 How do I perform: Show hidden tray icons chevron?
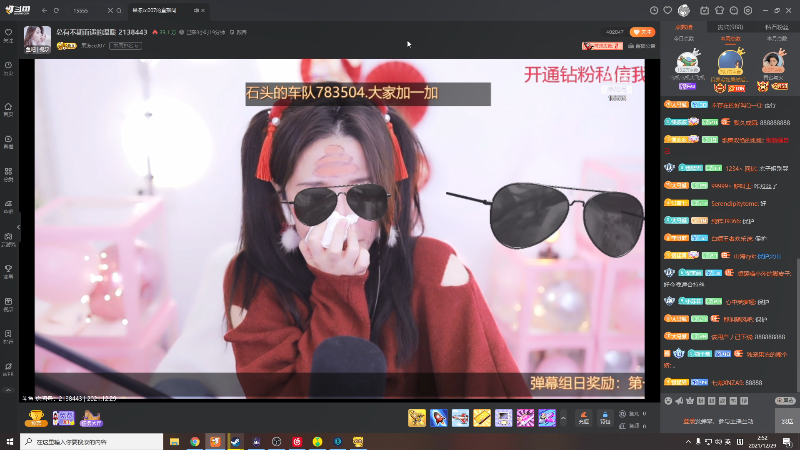click(688, 442)
